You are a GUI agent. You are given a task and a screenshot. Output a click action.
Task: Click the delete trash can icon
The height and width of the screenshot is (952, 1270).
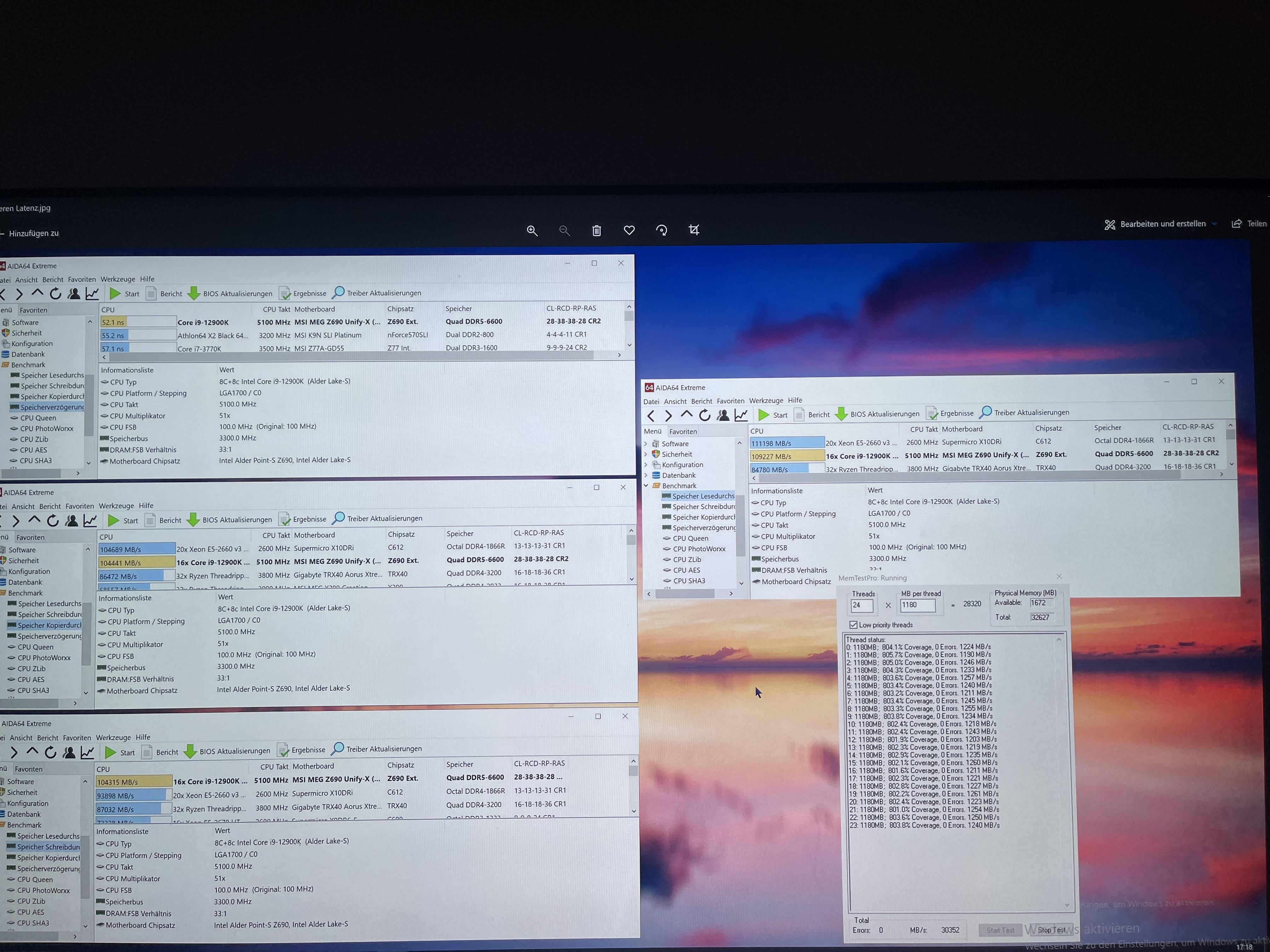click(x=597, y=231)
